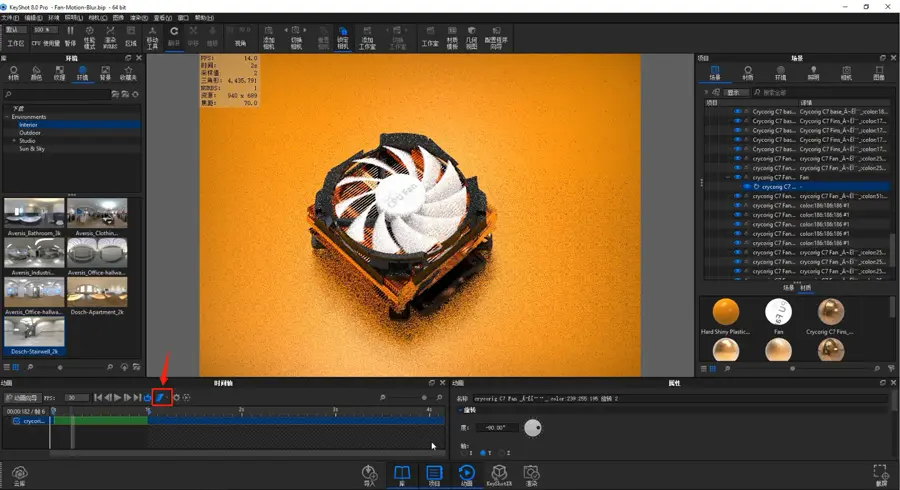Select the Z rotation axis radio button

click(502, 453)
